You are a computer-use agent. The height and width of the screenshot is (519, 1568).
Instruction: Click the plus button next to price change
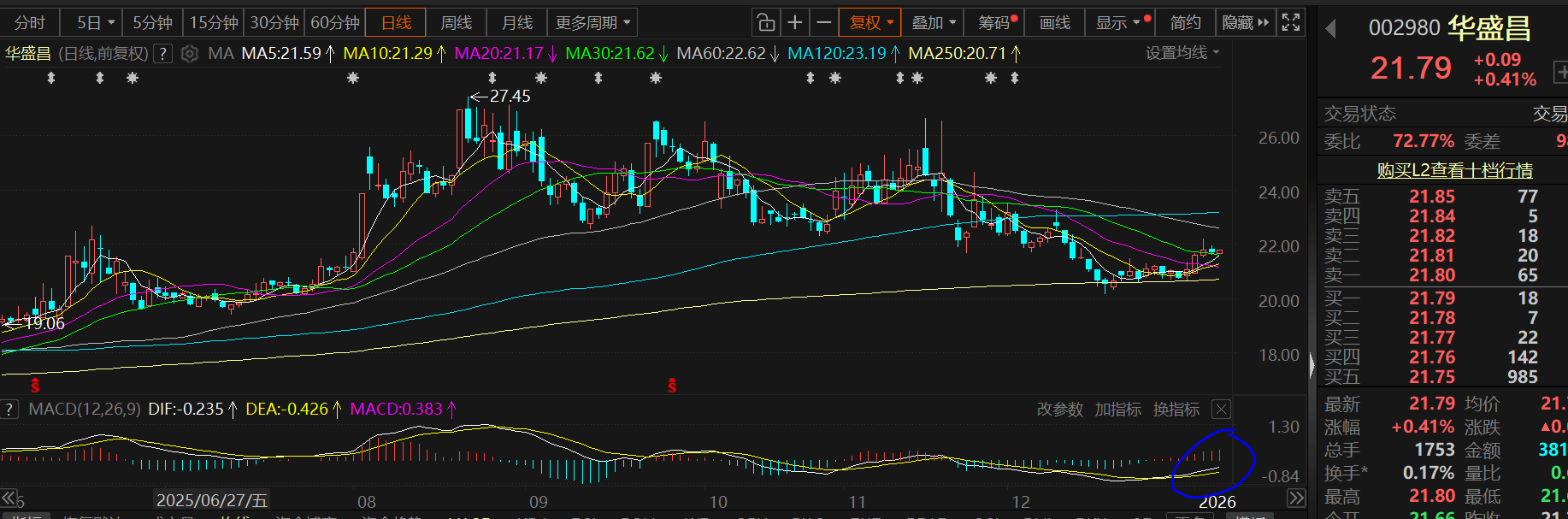coord(1561,72)
